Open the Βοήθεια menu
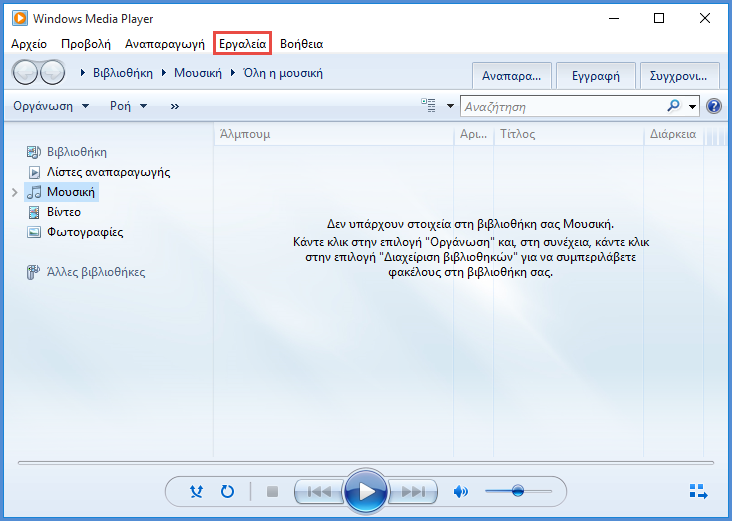732x521 pixels. point(302,44)
